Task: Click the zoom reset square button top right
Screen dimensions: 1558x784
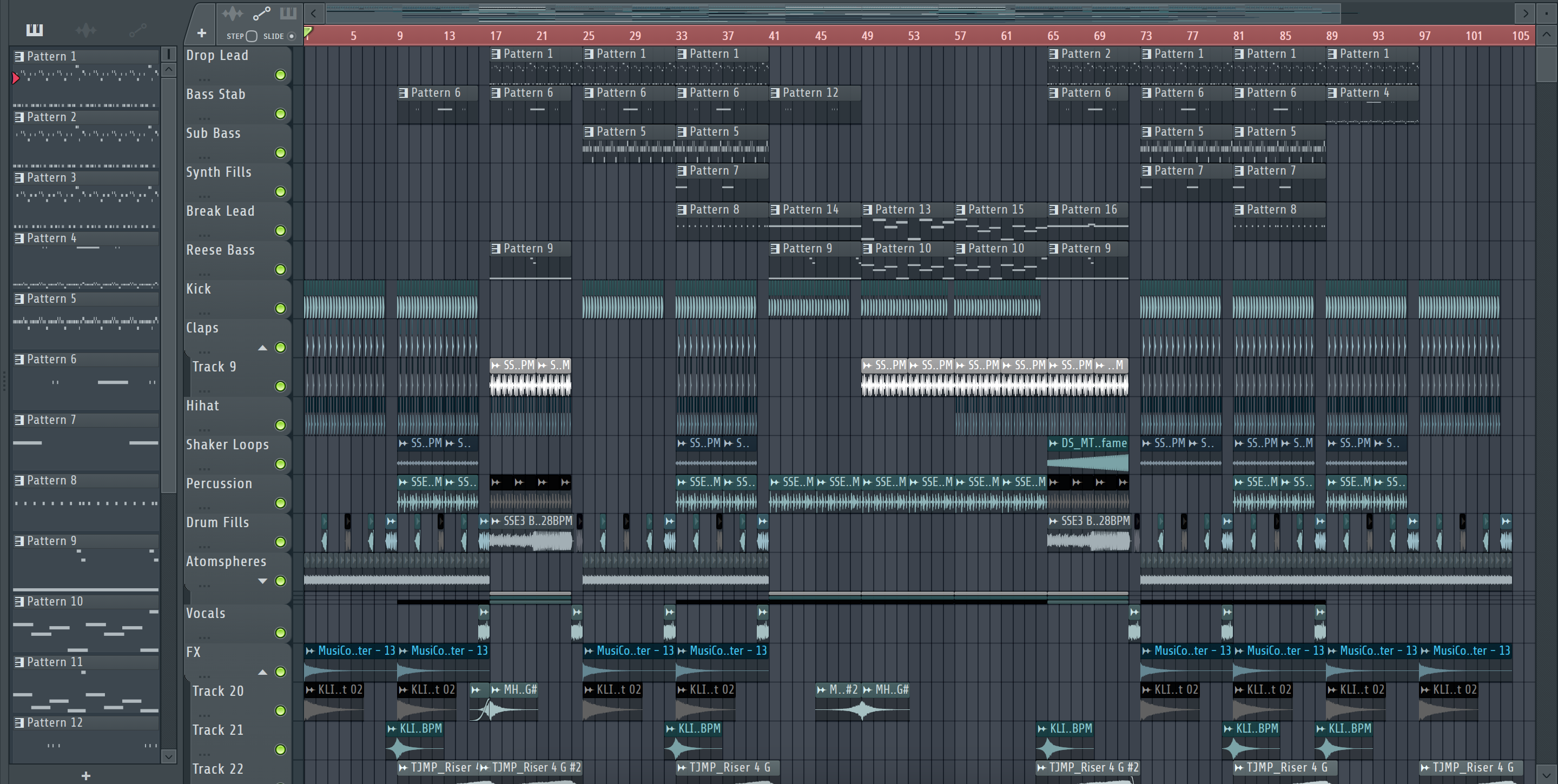Action: tap(1547, 12)
